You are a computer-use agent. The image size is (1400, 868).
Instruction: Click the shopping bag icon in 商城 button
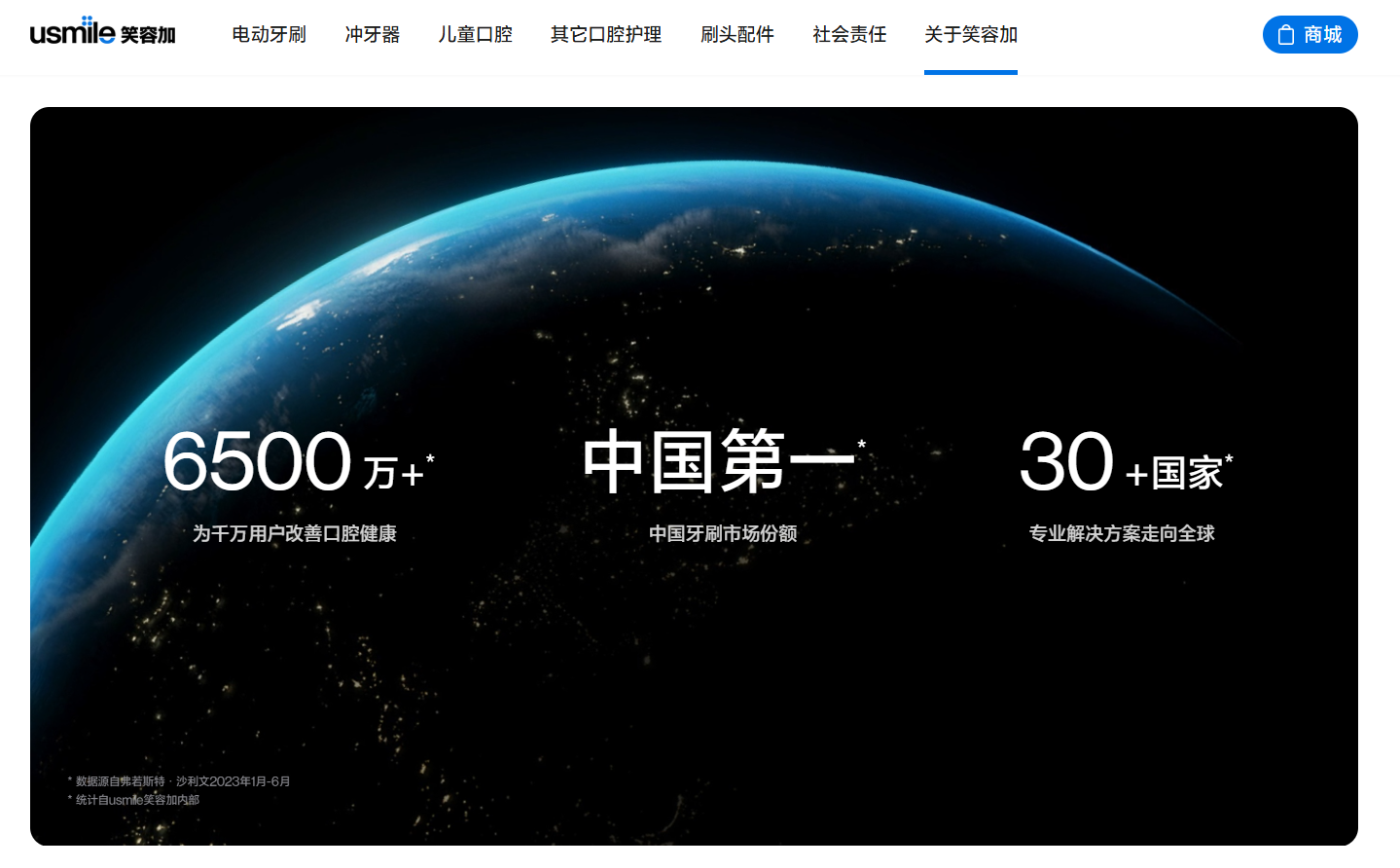point(1286,35)
